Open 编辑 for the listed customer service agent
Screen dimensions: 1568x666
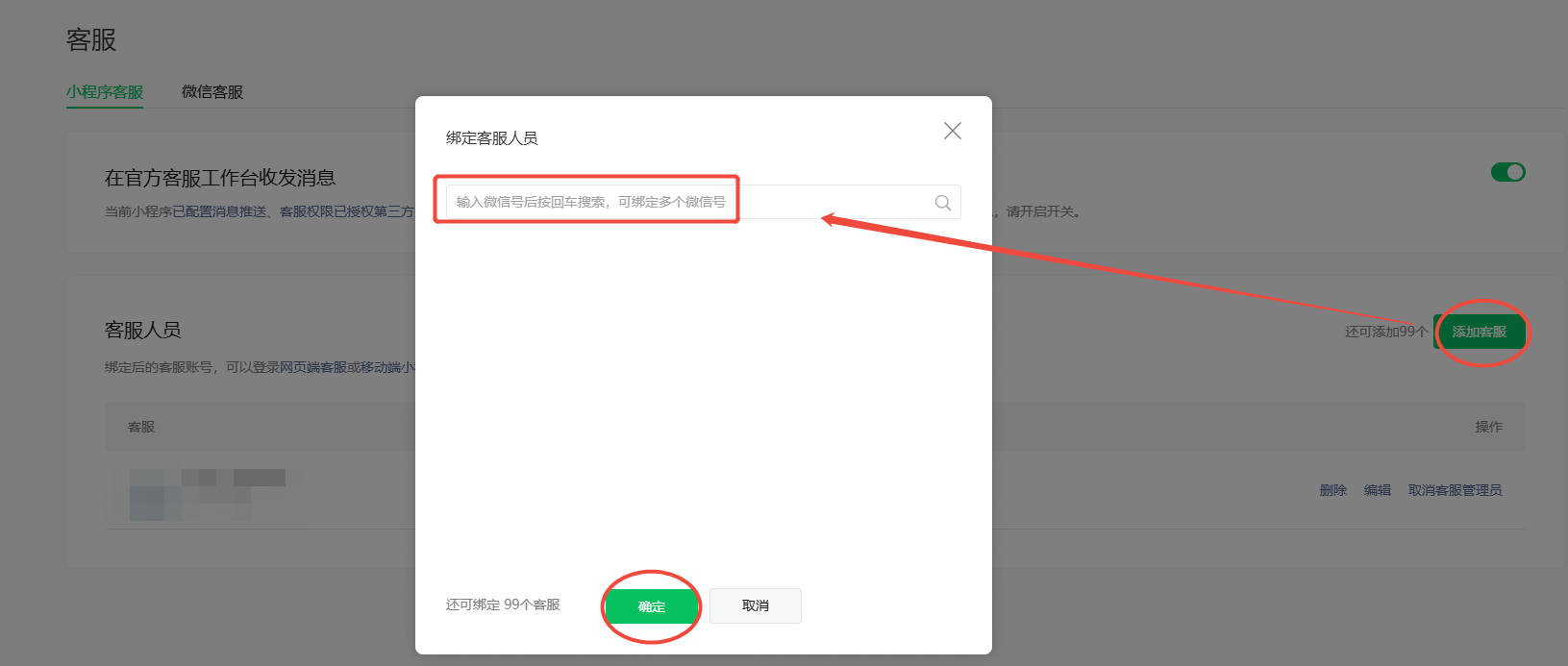tap(1377, 490)
